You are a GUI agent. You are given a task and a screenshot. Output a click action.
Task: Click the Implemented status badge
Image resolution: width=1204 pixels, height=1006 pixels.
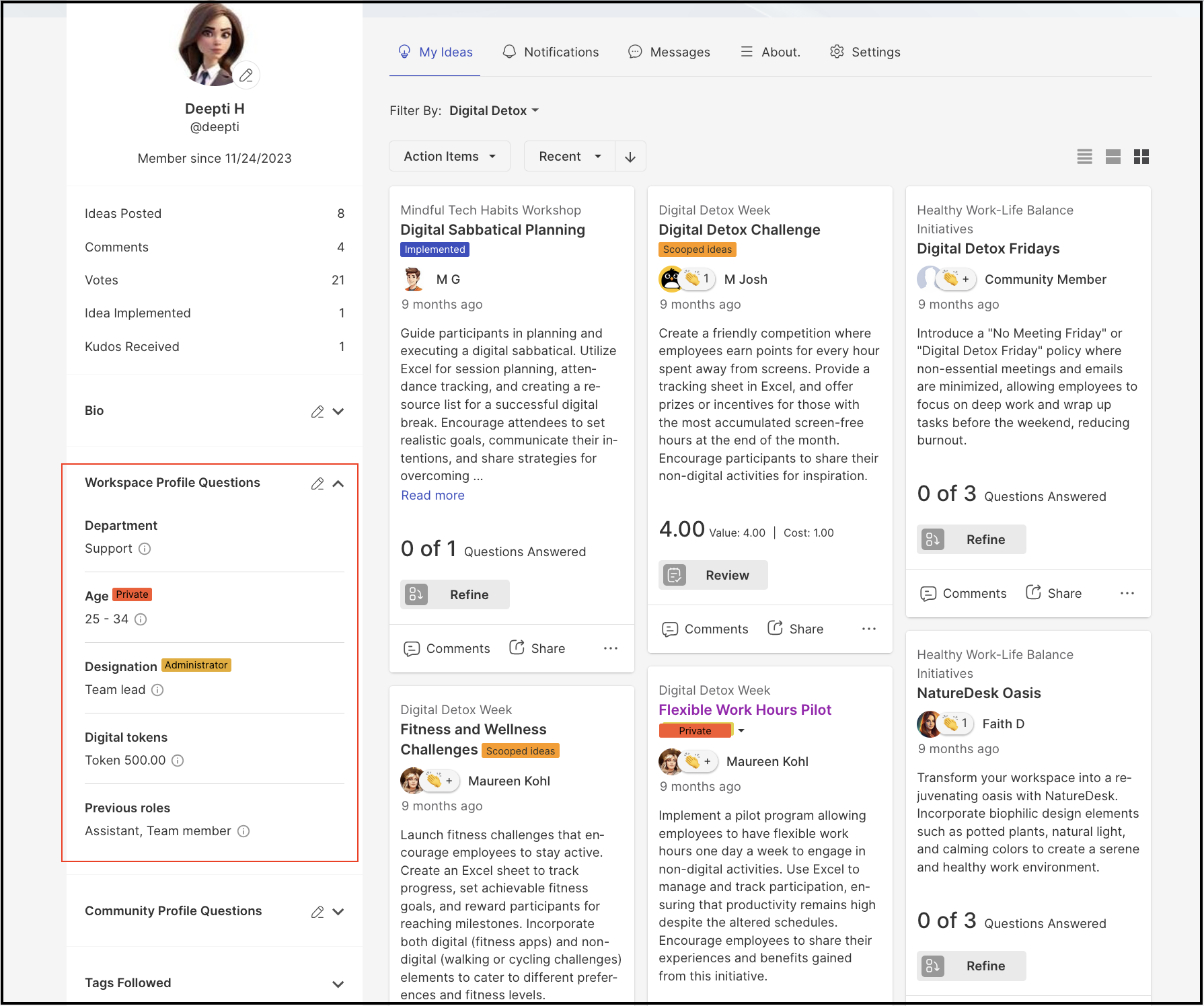click(435, 249)
